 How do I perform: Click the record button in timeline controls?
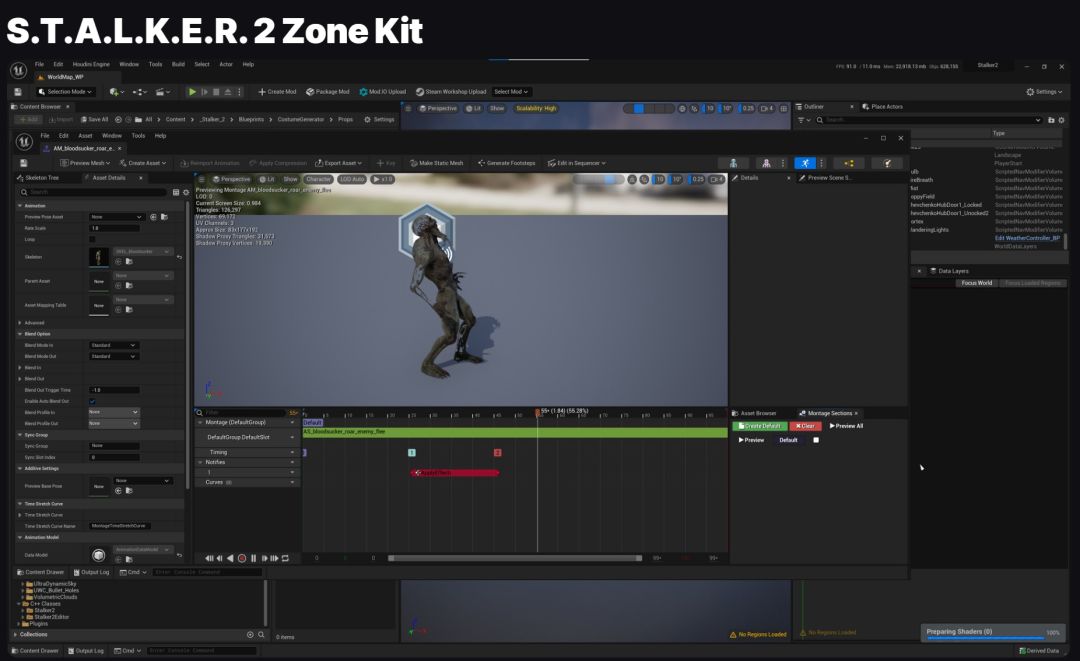click(x=241, y=558)
